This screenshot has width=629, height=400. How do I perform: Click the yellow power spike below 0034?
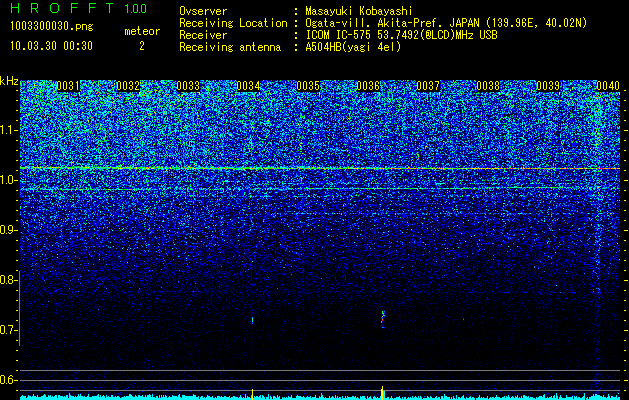(252, 393)
